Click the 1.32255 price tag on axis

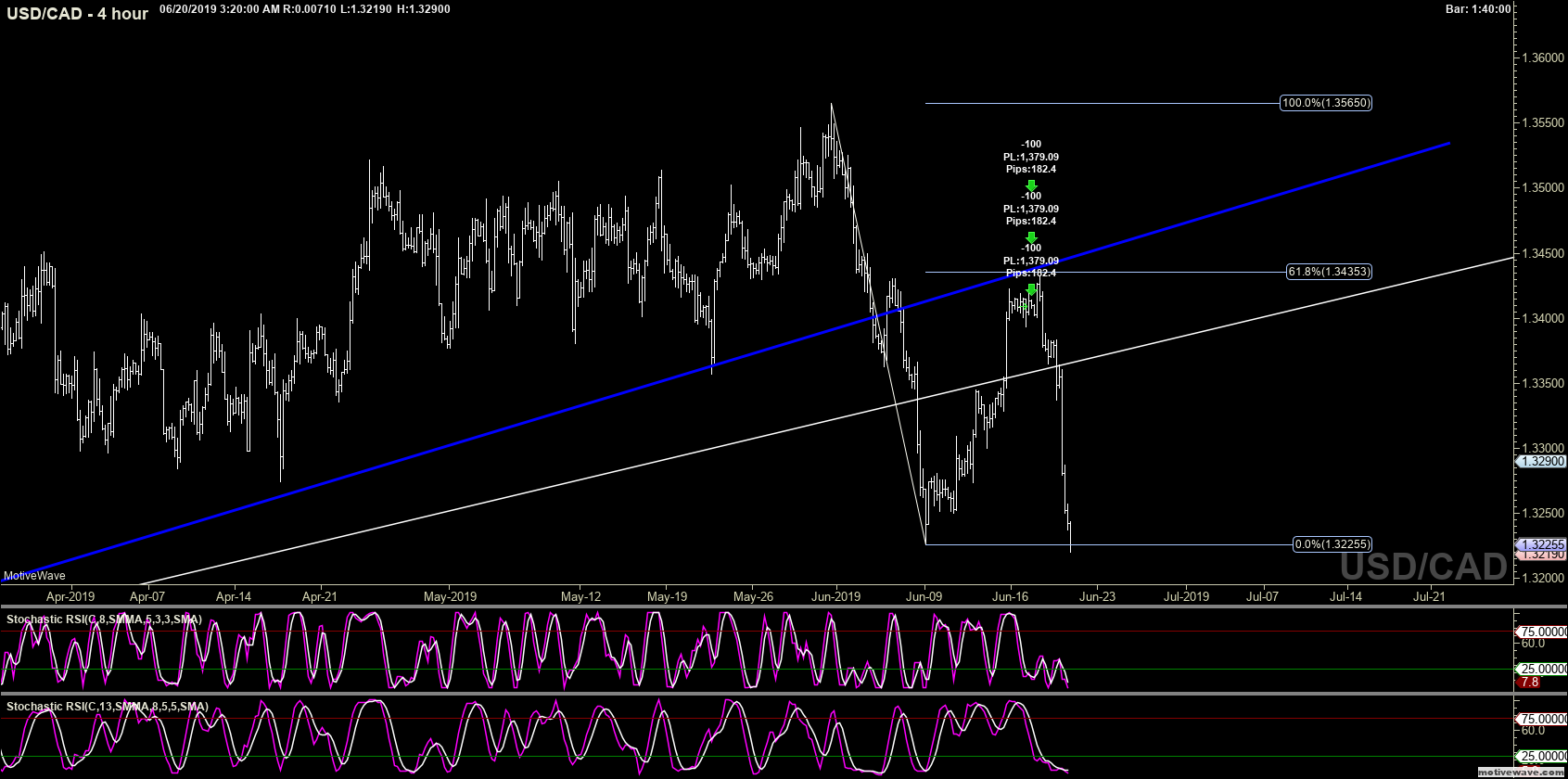[x=1541, y=544]
